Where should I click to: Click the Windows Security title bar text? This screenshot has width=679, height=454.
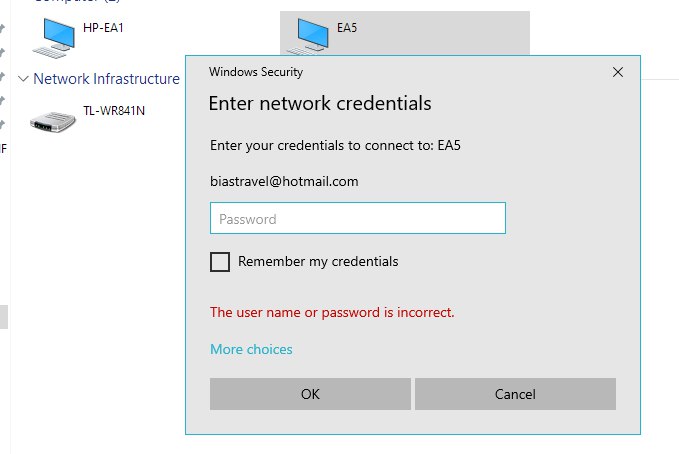click(255, 72)
